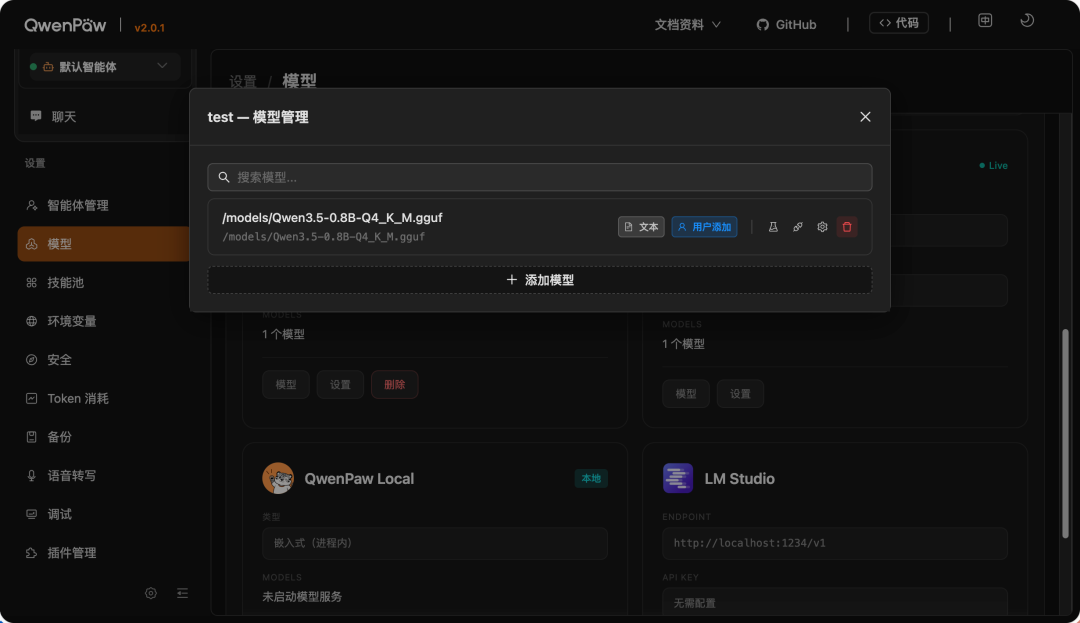Collapse the sidebar with the bottom icon
Image resolution: width=1080 pixels, height=623 pixels.
click(x=183, y=593)
